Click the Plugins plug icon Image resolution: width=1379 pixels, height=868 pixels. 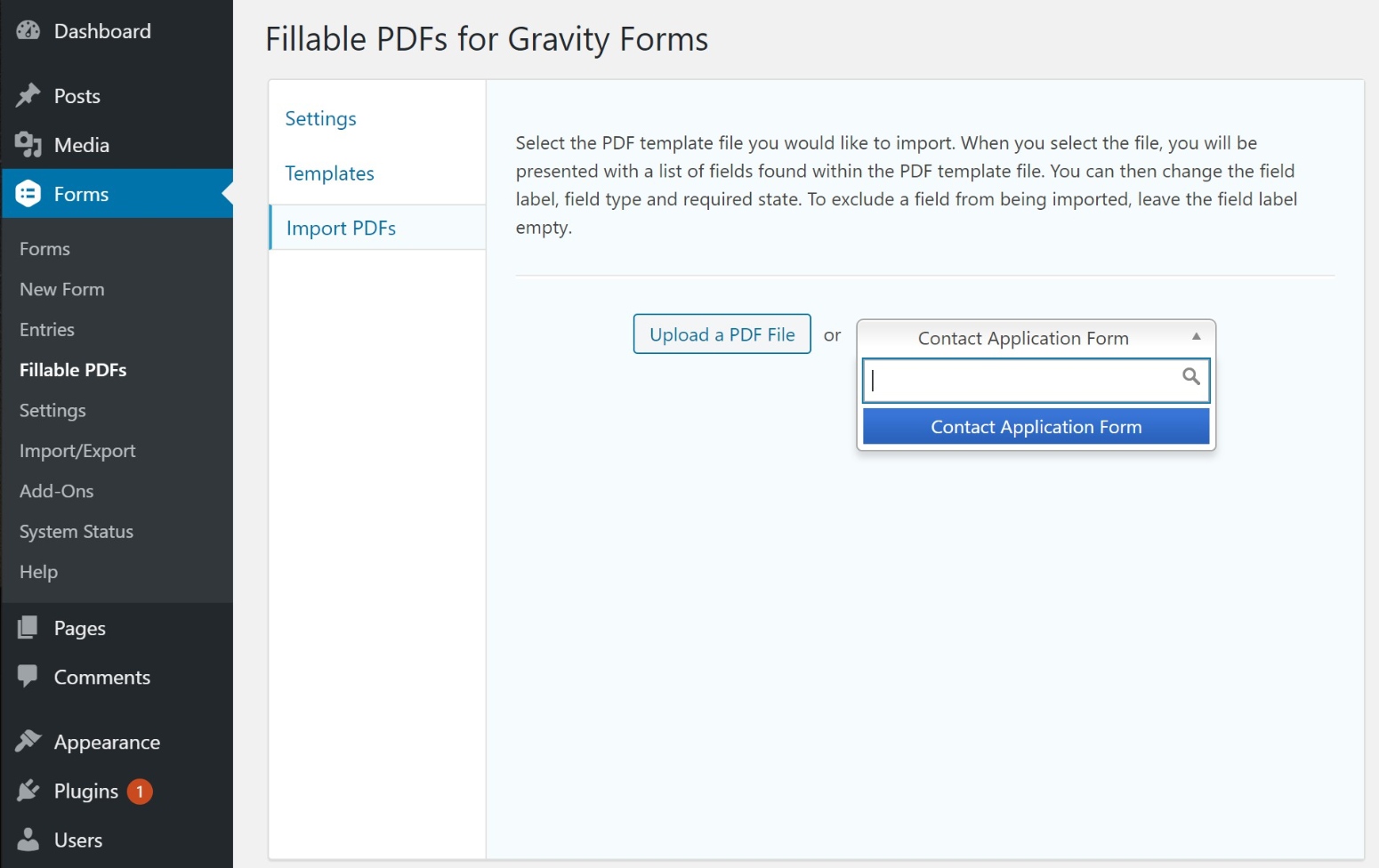tap(28, 790)
